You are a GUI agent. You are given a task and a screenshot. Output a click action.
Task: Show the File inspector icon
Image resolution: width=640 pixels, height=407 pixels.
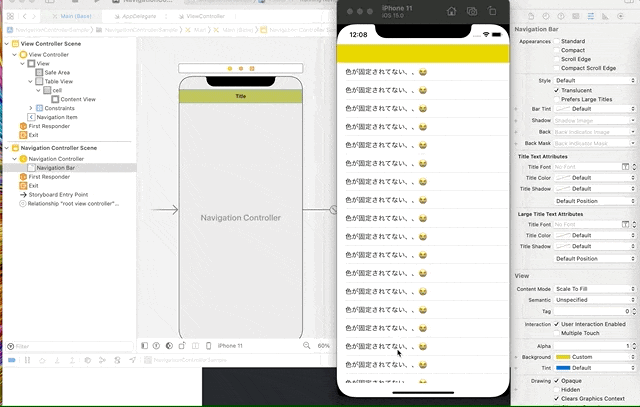[531, 16]
